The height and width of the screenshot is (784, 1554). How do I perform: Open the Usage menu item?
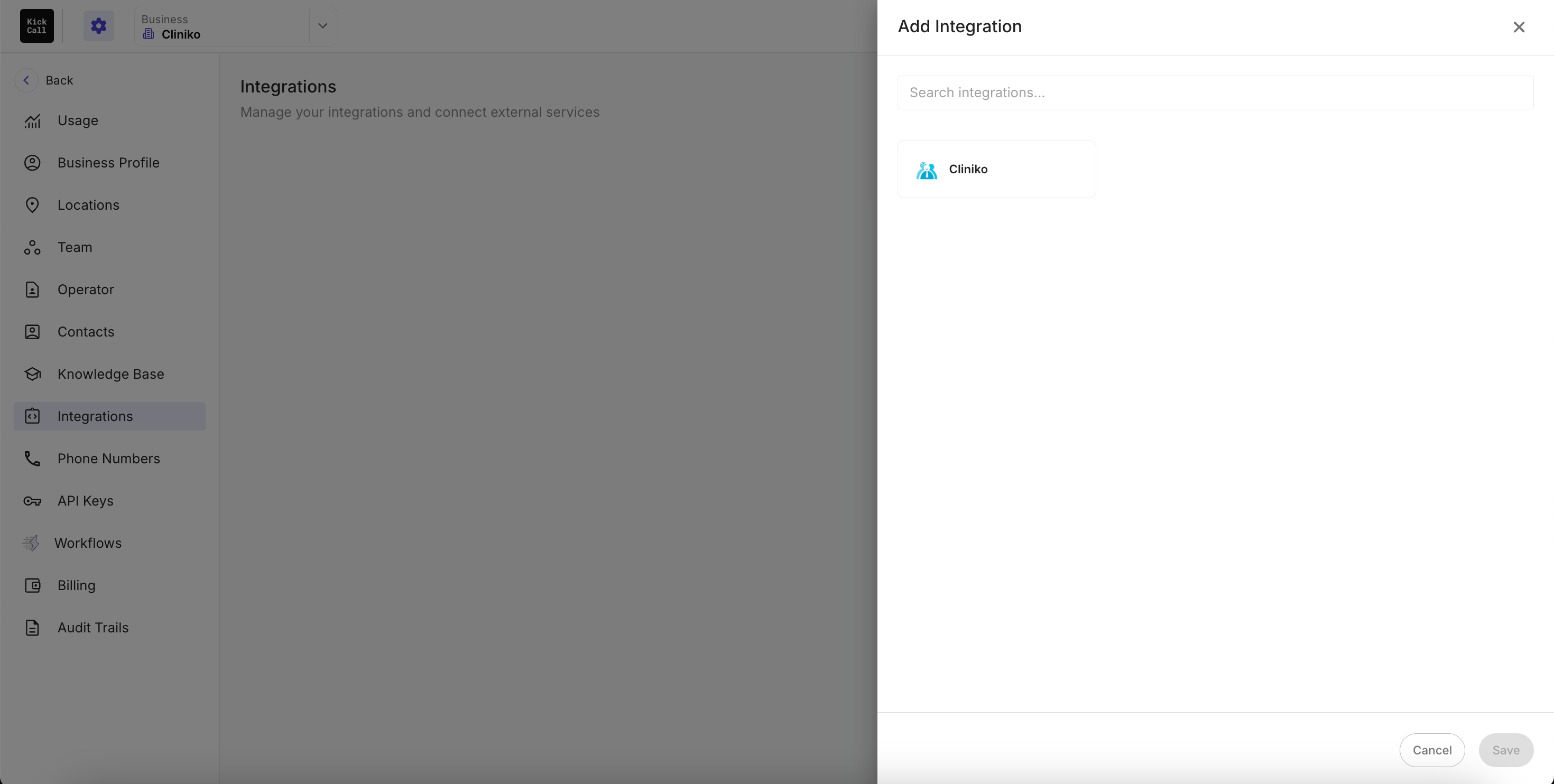(110, 120)
